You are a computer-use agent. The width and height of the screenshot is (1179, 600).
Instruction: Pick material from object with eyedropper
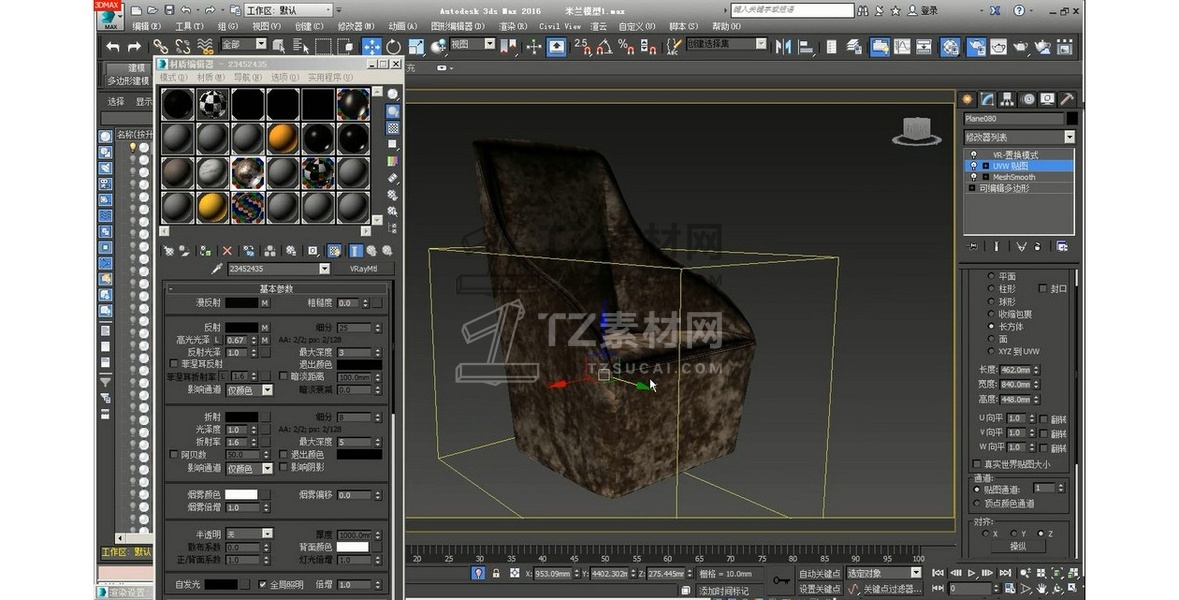[216, 269]
